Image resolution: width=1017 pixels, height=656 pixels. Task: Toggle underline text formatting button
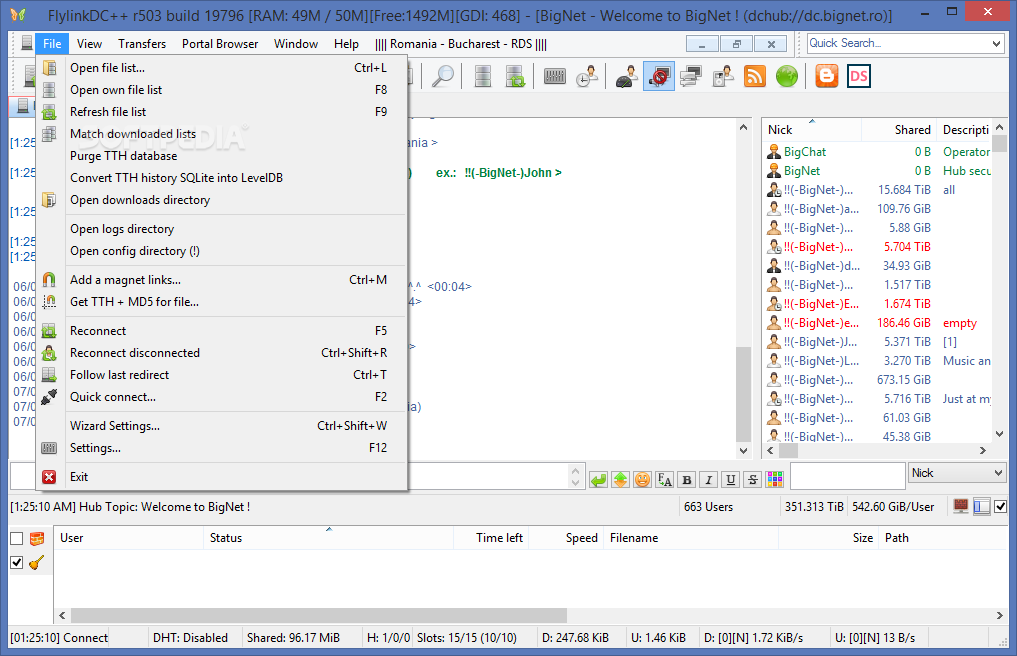point(731,480)
